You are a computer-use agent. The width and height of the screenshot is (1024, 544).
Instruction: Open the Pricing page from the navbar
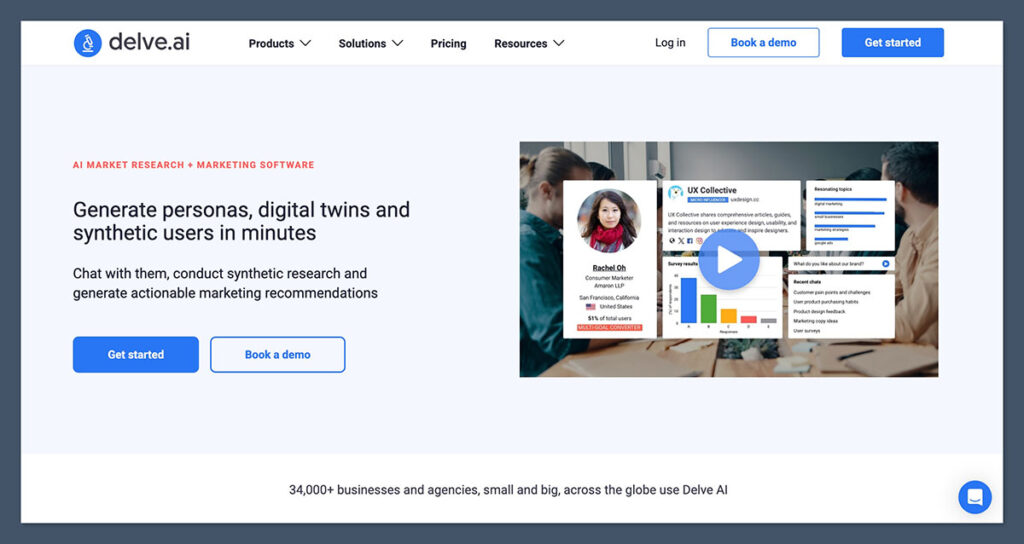click(x=448, y=43)
